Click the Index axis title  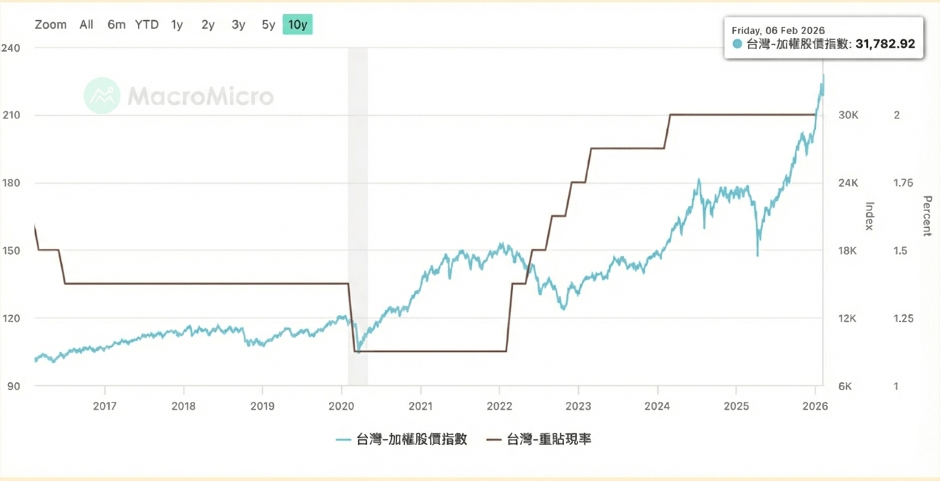[868, 216]
